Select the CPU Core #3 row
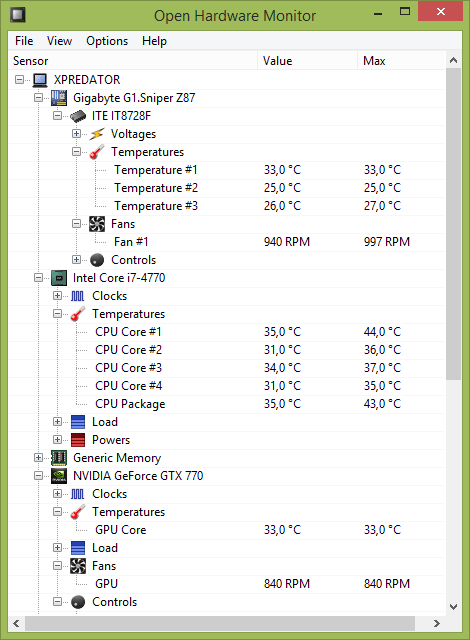The height and width of the screenshot is (640, 470). [x=227, y=368]
